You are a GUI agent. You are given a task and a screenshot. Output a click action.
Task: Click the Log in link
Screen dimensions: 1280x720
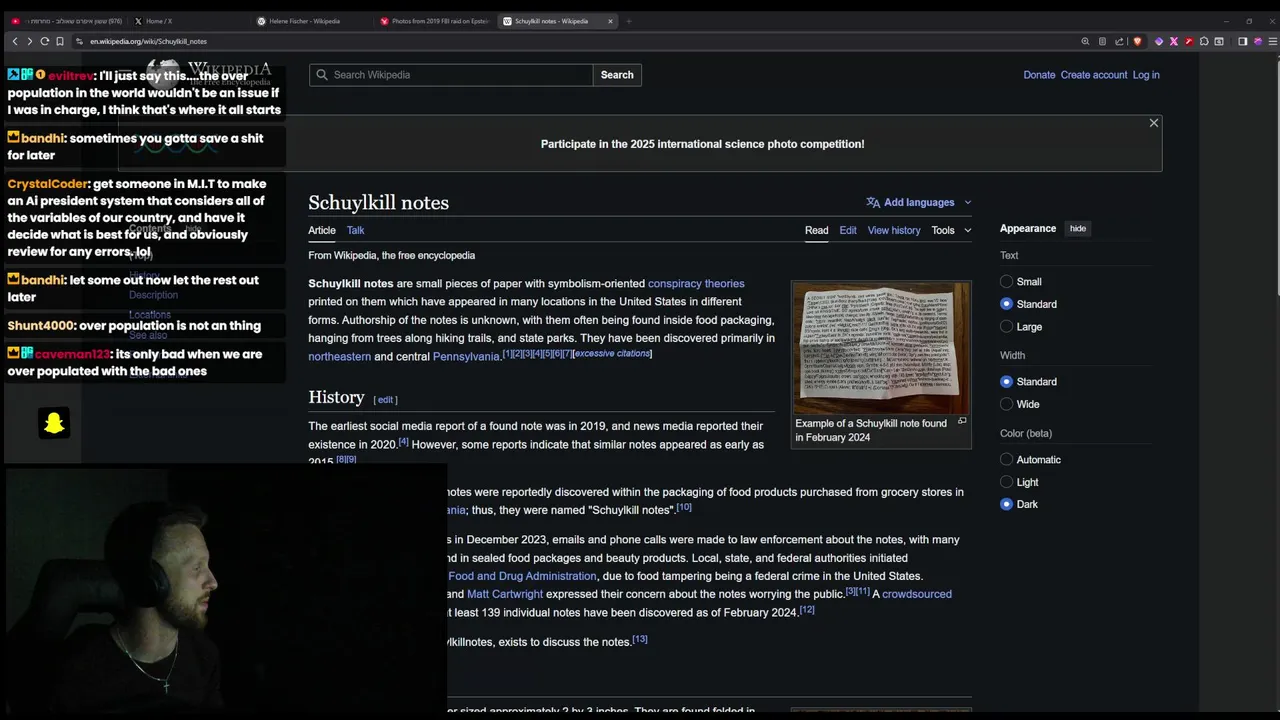(x=1146, y=75)
